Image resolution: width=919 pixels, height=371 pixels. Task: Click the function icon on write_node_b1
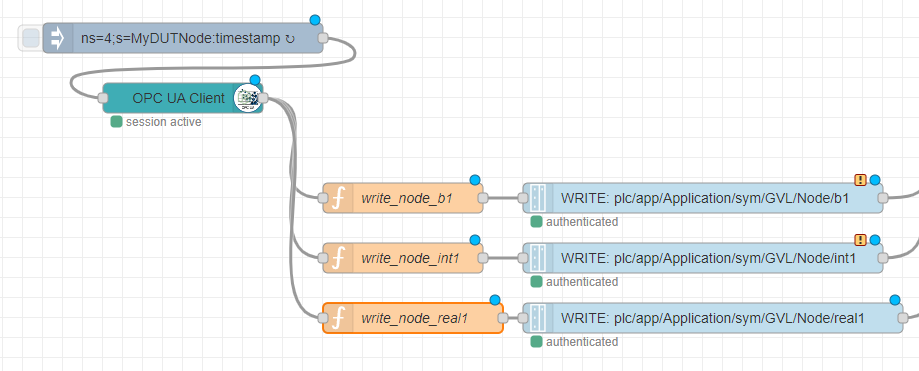click(338, 198)
